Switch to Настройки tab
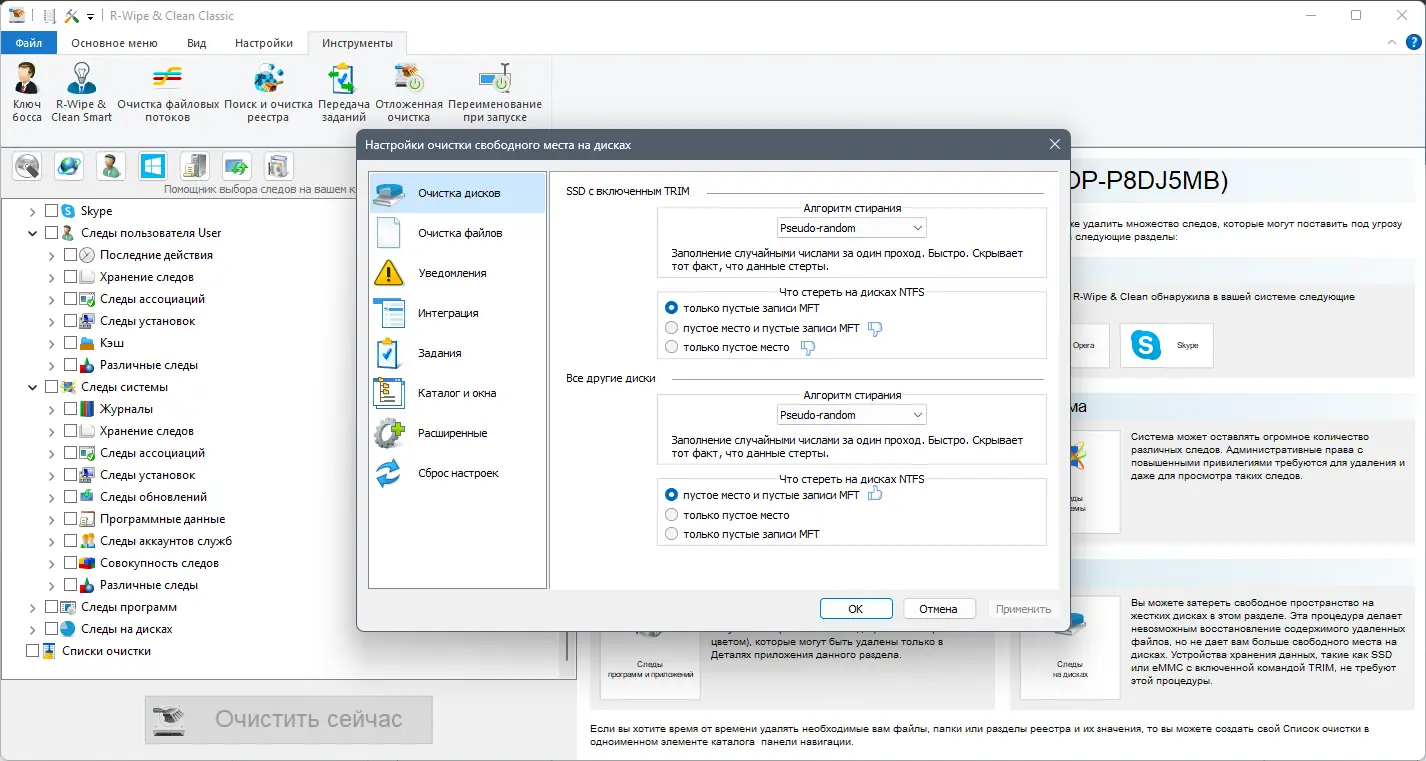The image size is (1426, 761). pyautogui.click(x=264, y=43)
